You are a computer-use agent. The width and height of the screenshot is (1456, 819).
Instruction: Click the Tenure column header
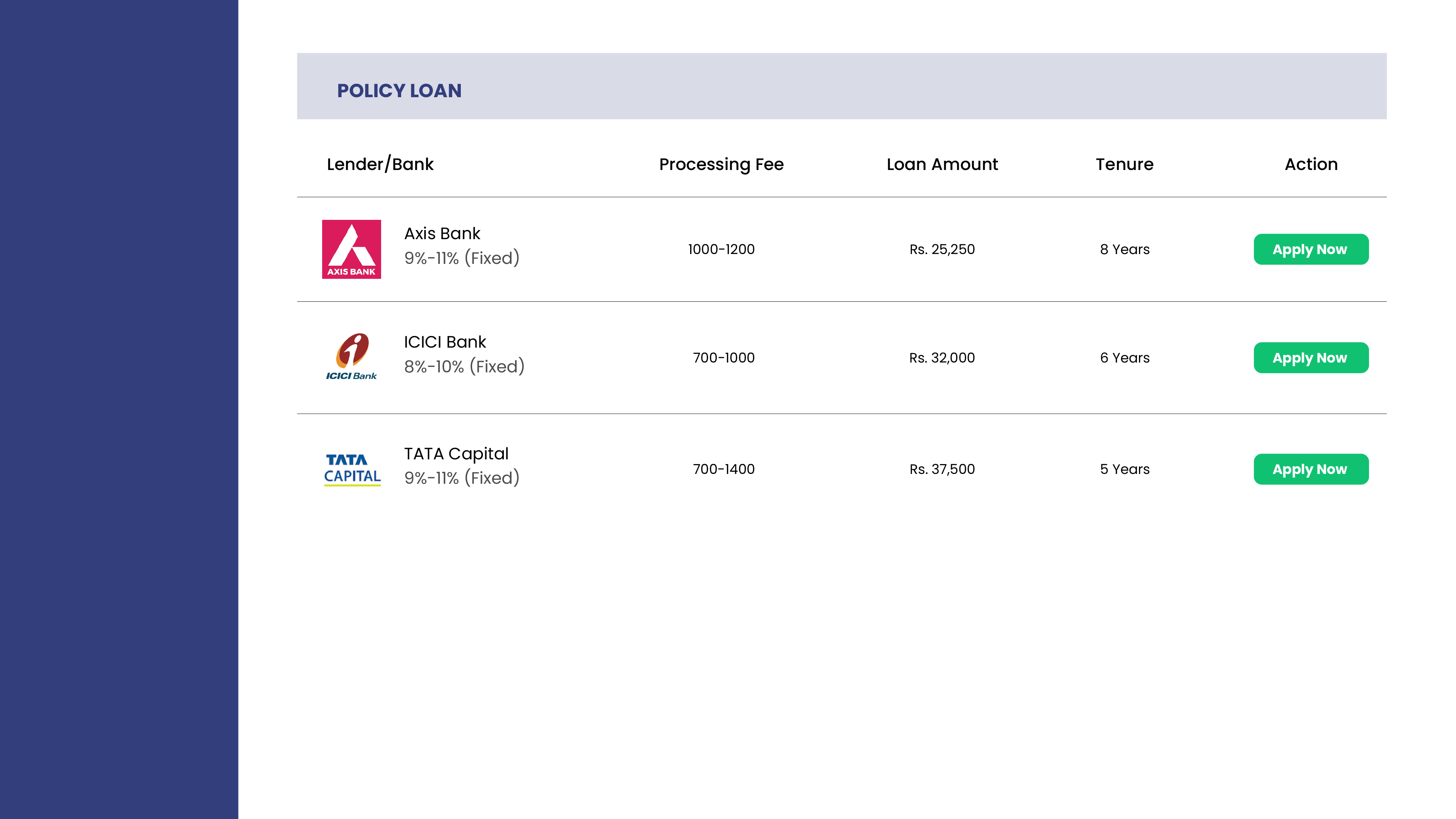[x=1125, y=164]
